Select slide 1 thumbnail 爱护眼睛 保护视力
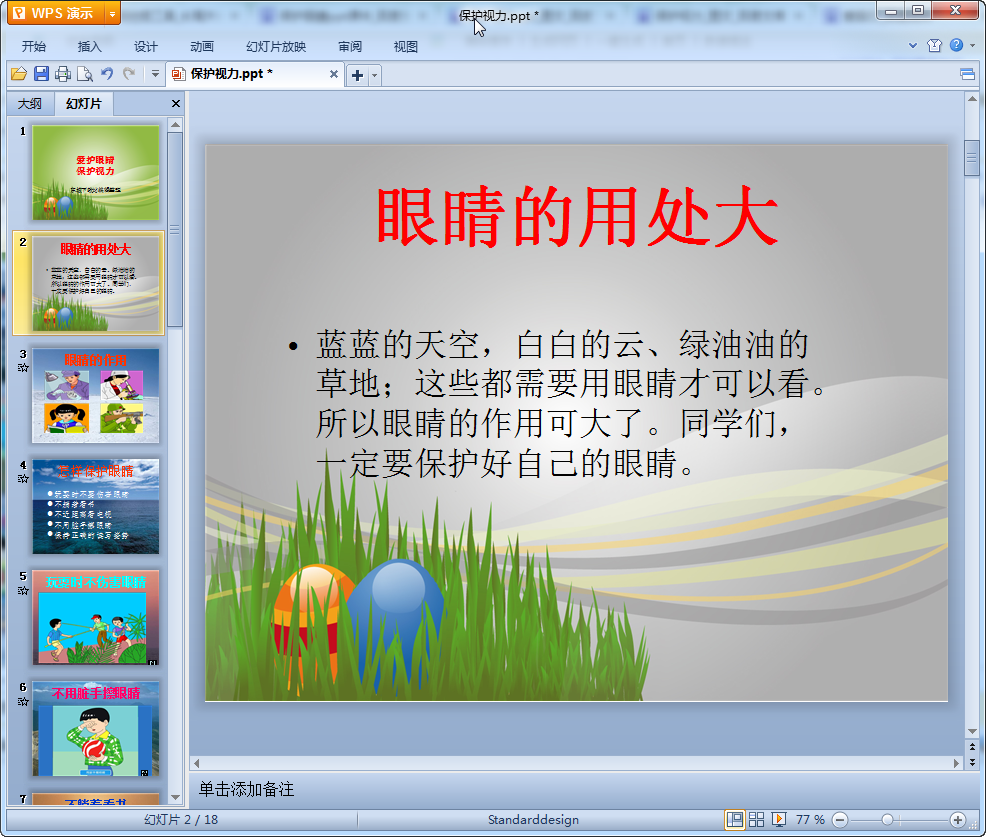Viewport: 986px width, 837px height. pyautogui.click(x=96, y=172)
